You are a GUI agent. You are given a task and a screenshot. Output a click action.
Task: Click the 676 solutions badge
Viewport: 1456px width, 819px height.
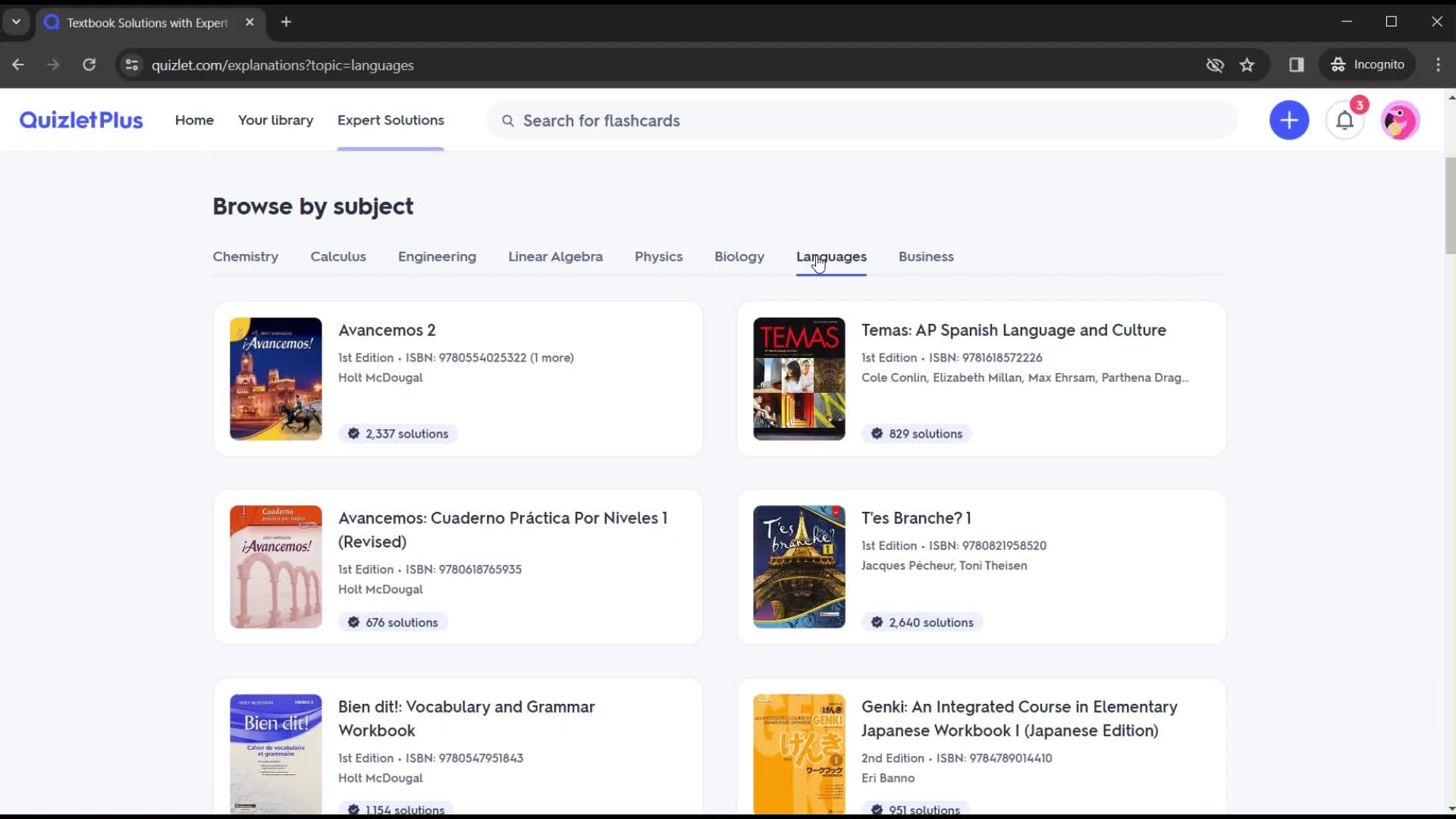(393, 623)
